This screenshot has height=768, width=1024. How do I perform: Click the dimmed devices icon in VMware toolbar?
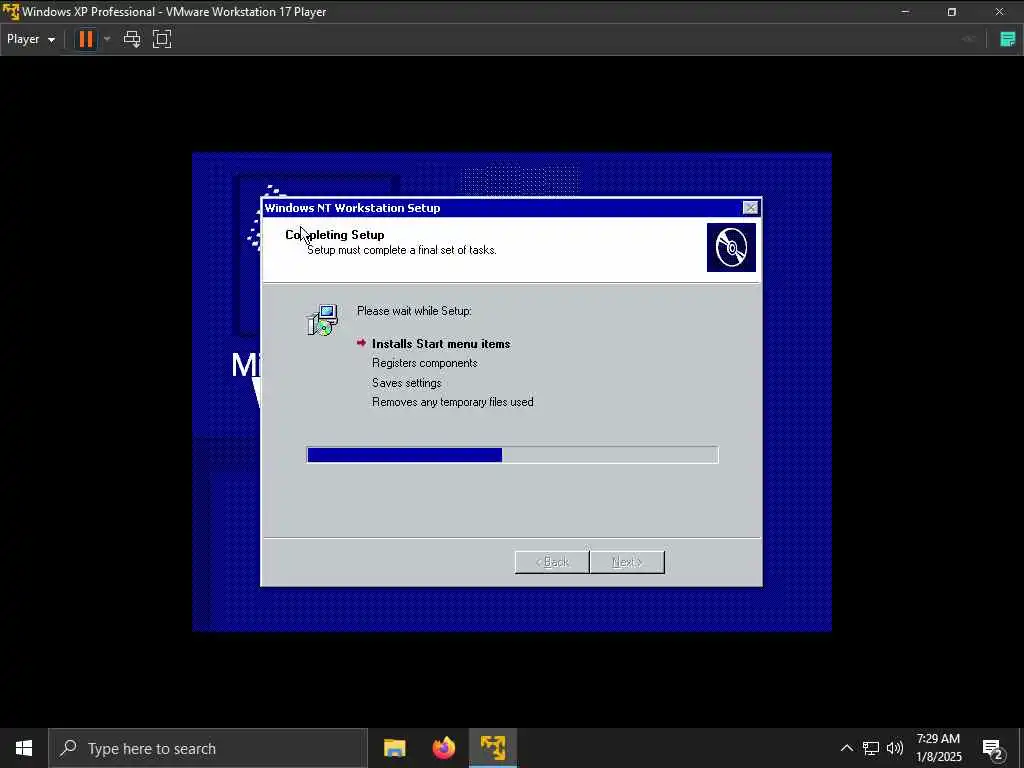968,39
